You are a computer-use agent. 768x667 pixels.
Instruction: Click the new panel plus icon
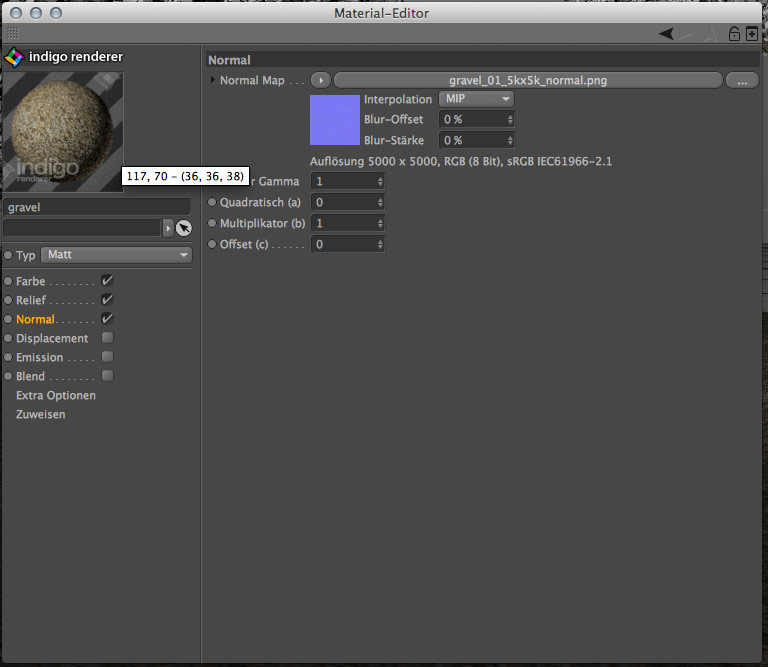click(x=752, y=33)
